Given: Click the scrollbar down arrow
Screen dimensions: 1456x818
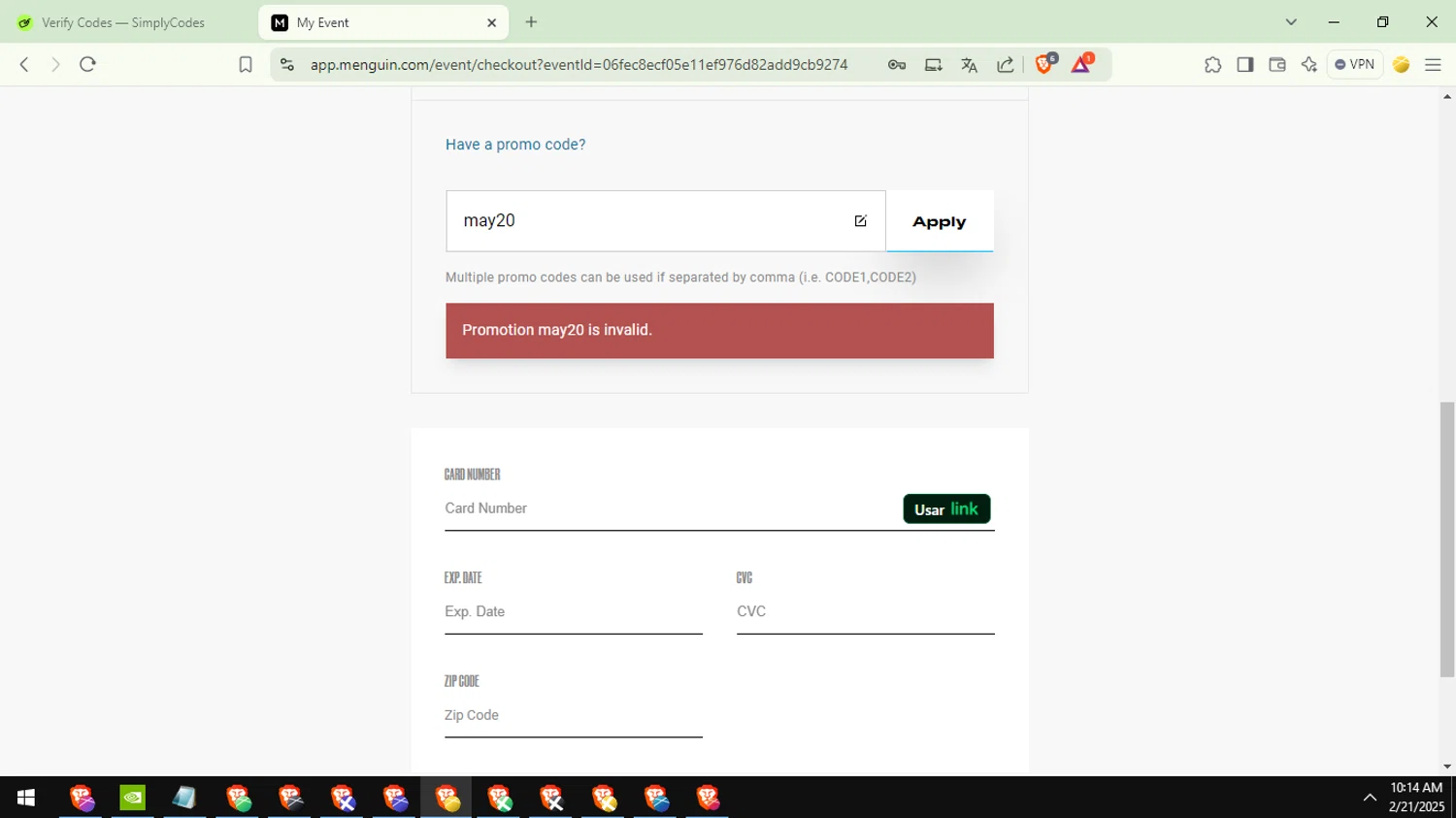Looking at the screenshot, I should (1447, 767).
